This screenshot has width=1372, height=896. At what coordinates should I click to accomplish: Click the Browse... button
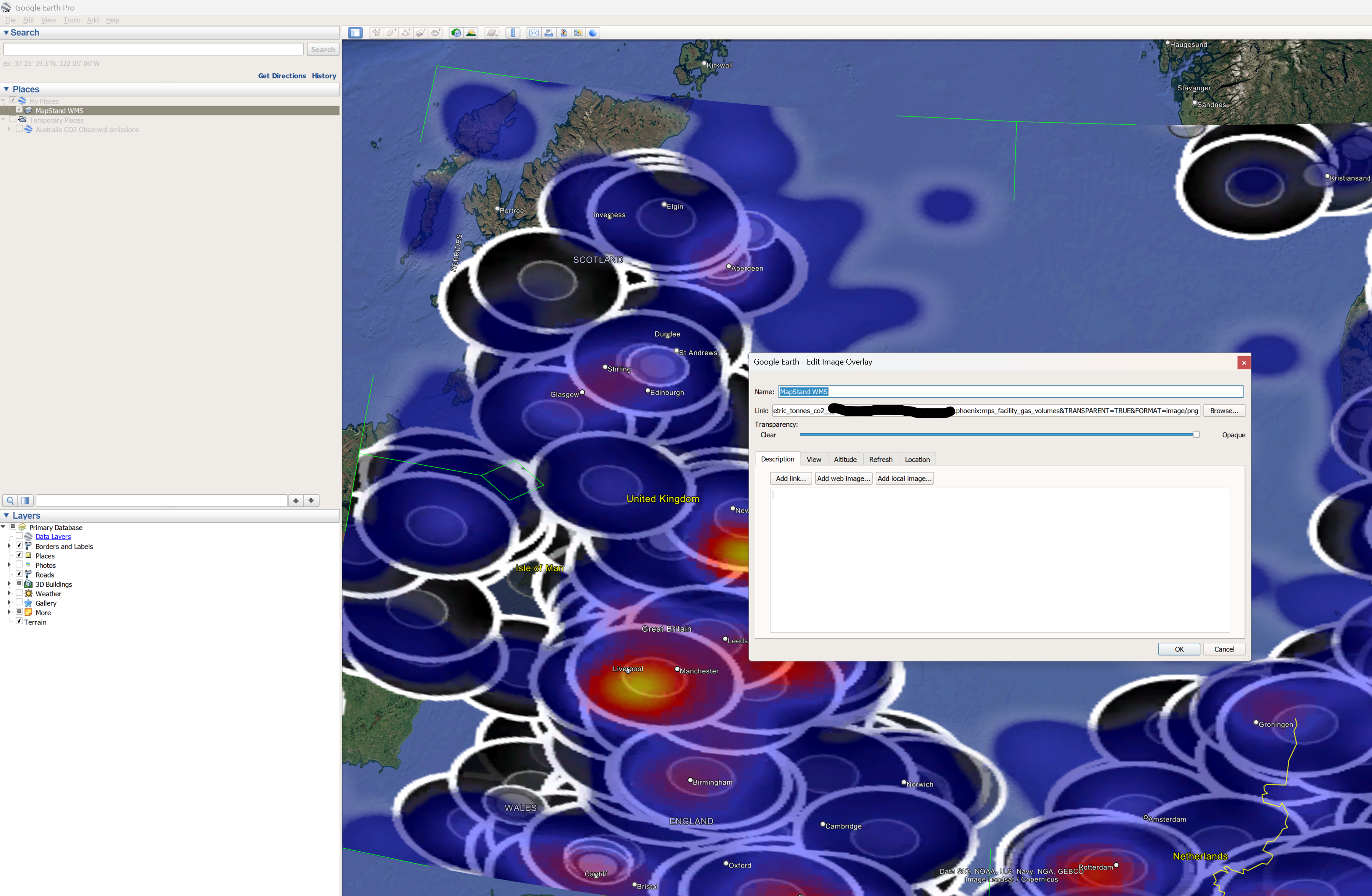(x=1224, y=411)
